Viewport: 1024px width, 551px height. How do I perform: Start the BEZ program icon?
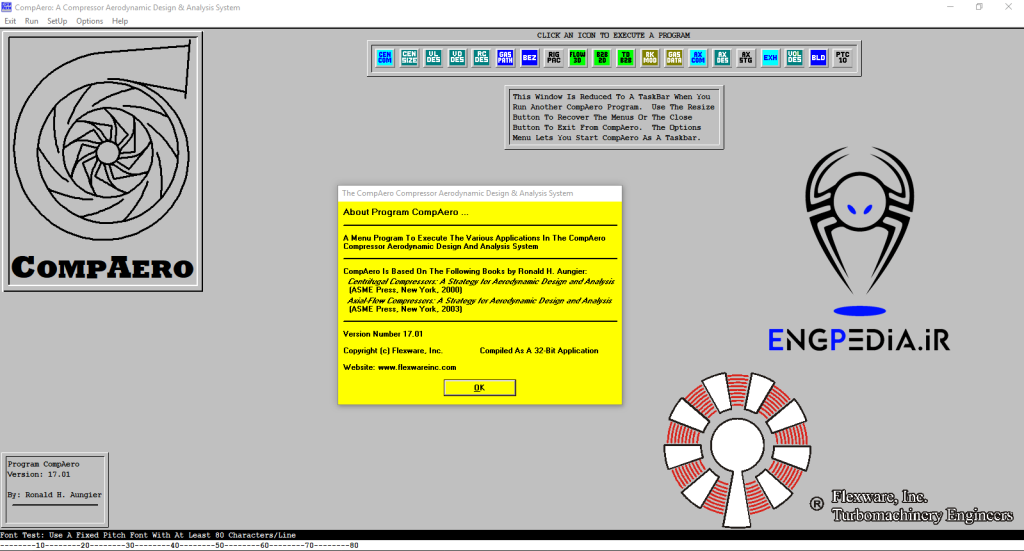click(x=530, y=58)
